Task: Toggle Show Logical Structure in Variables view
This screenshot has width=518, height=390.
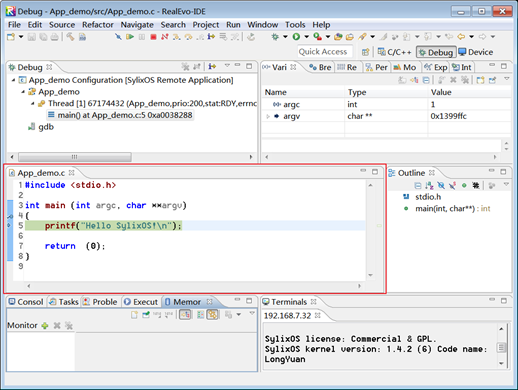Action: click(x=414, y=80)
